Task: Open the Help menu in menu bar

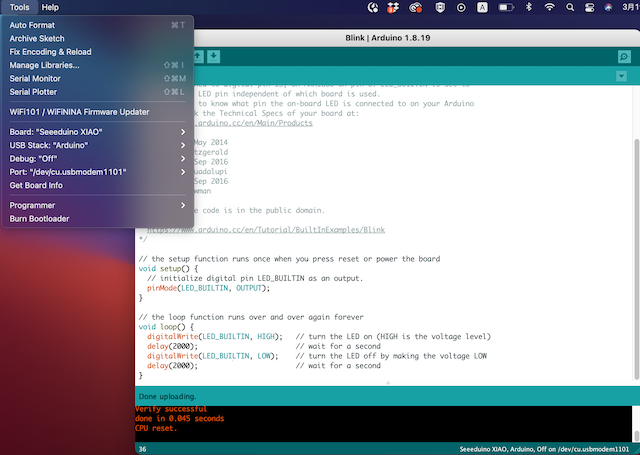Action: pos(50,7)
